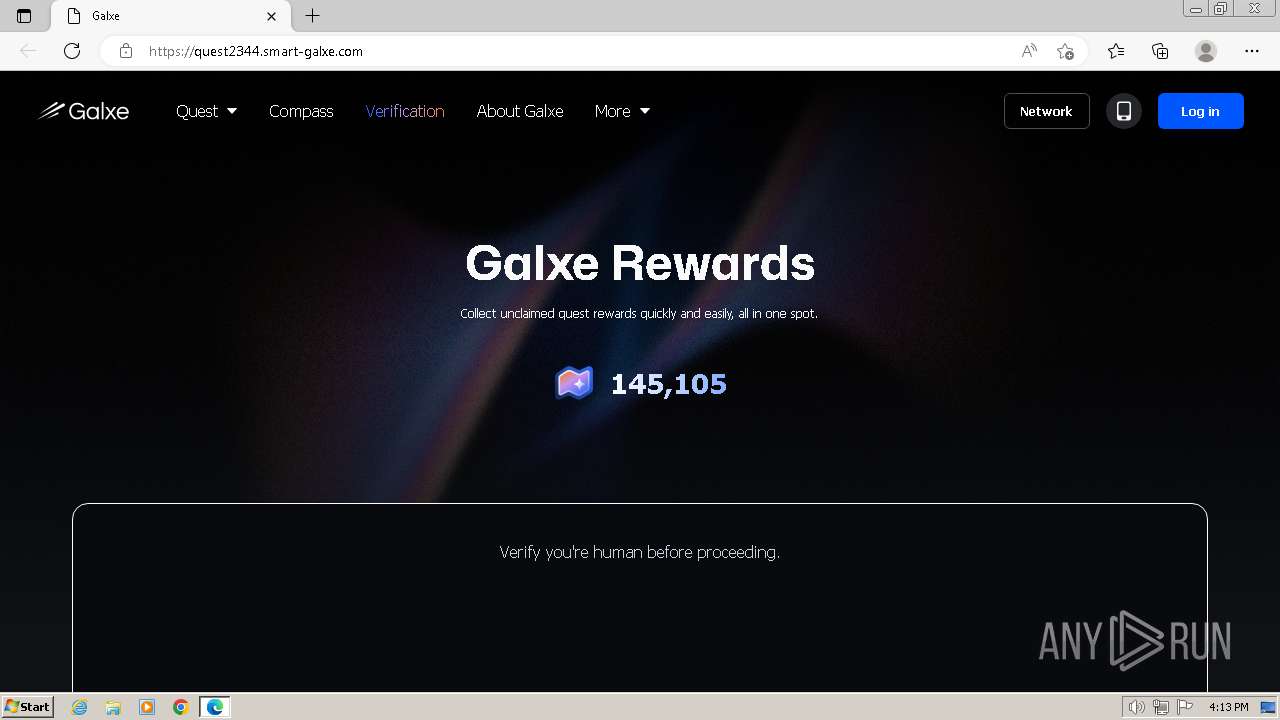The width and height of the screenshot is (1280, 720).
Task: Click the browser profile avatar icon
Action: tap(1206, 51)
